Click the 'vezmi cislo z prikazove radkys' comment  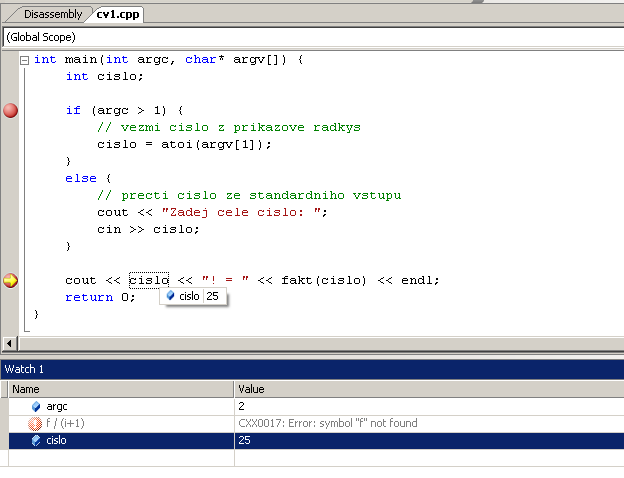(x=229, y=127)
